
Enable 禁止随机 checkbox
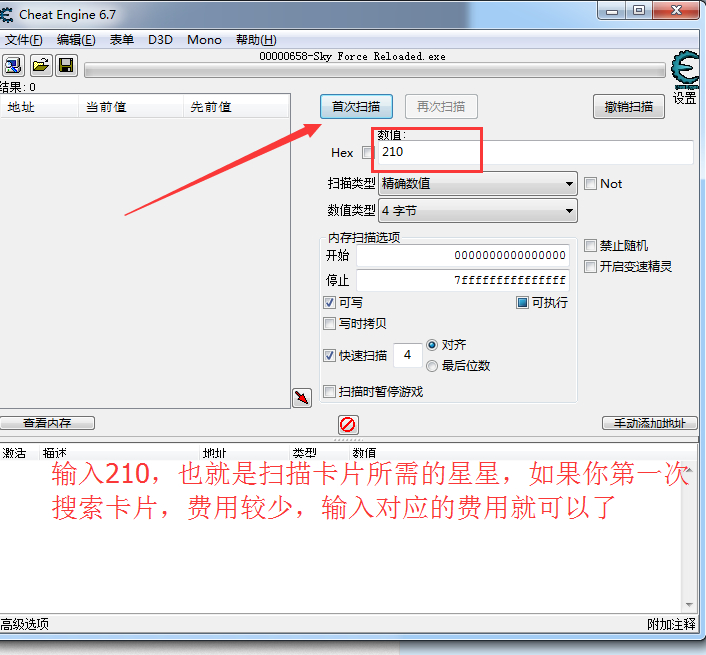coord(590,245)
